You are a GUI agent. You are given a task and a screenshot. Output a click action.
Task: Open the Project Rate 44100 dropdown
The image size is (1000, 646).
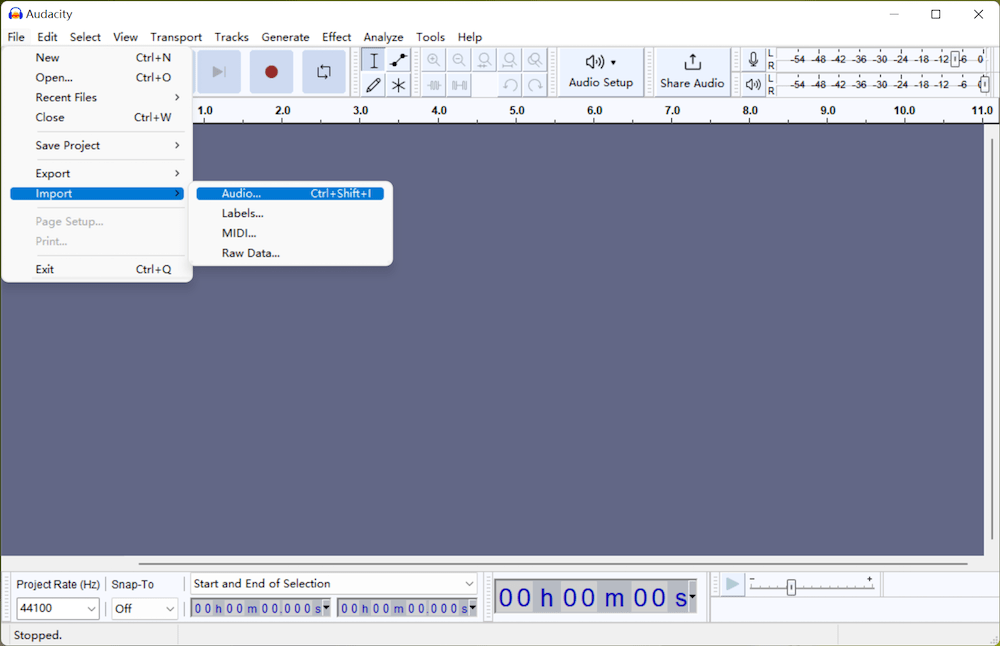57,608
